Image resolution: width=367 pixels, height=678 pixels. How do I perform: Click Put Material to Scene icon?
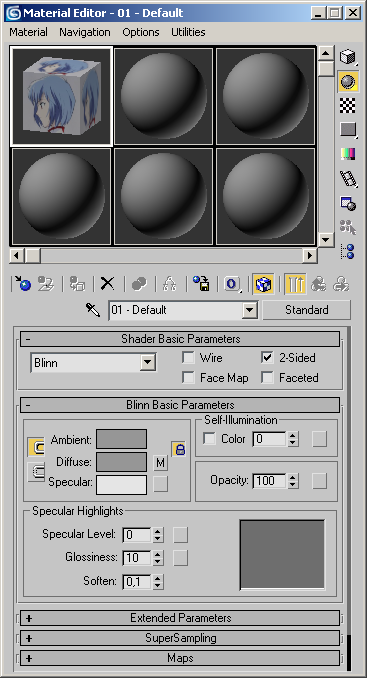tap(45, 284)
